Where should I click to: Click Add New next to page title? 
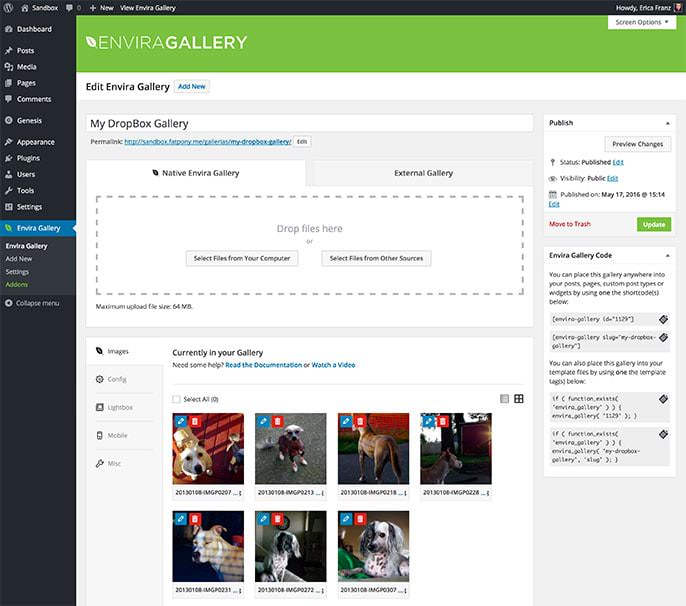point(192,87)
